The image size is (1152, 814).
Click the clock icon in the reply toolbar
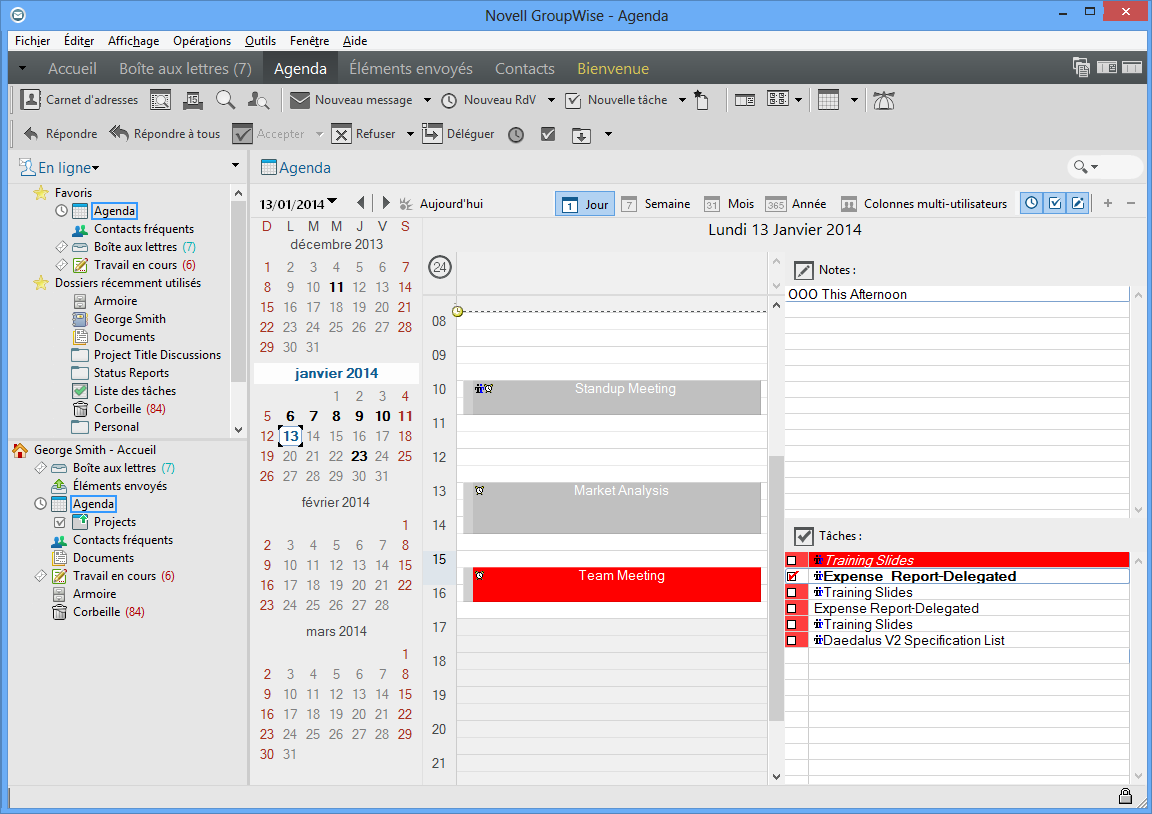[x=516, y=134]
